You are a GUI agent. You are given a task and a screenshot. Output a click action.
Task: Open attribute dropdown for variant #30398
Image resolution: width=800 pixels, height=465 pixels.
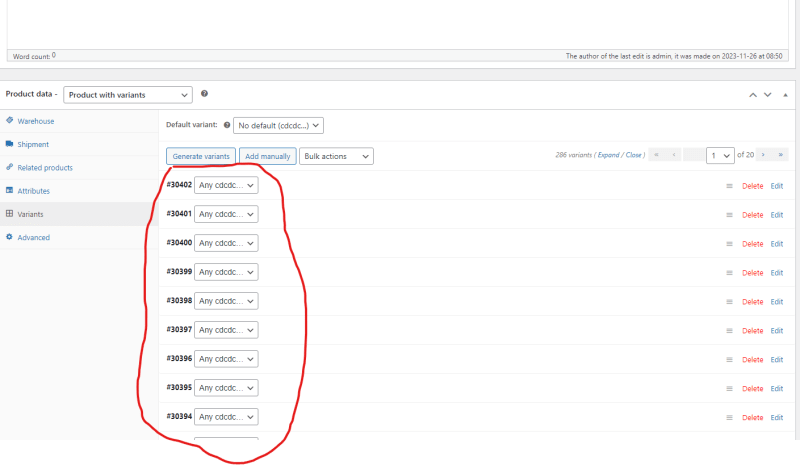point(226,301)
